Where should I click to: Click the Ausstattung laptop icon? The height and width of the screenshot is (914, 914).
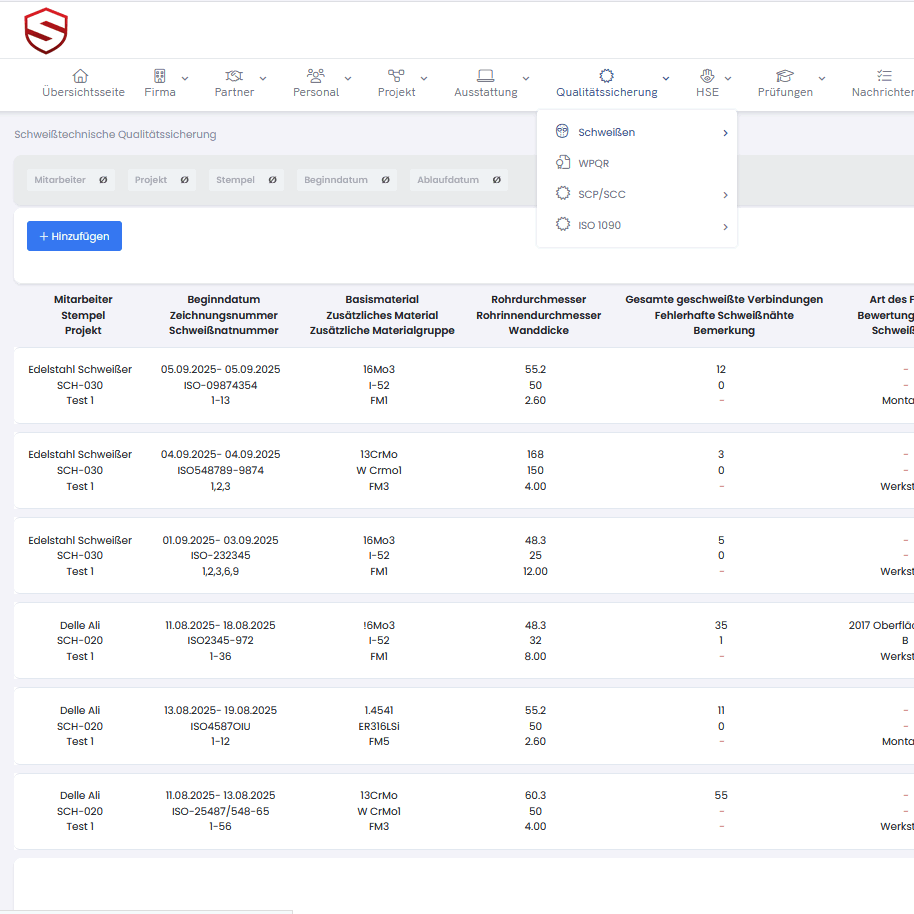click(486, 76)
